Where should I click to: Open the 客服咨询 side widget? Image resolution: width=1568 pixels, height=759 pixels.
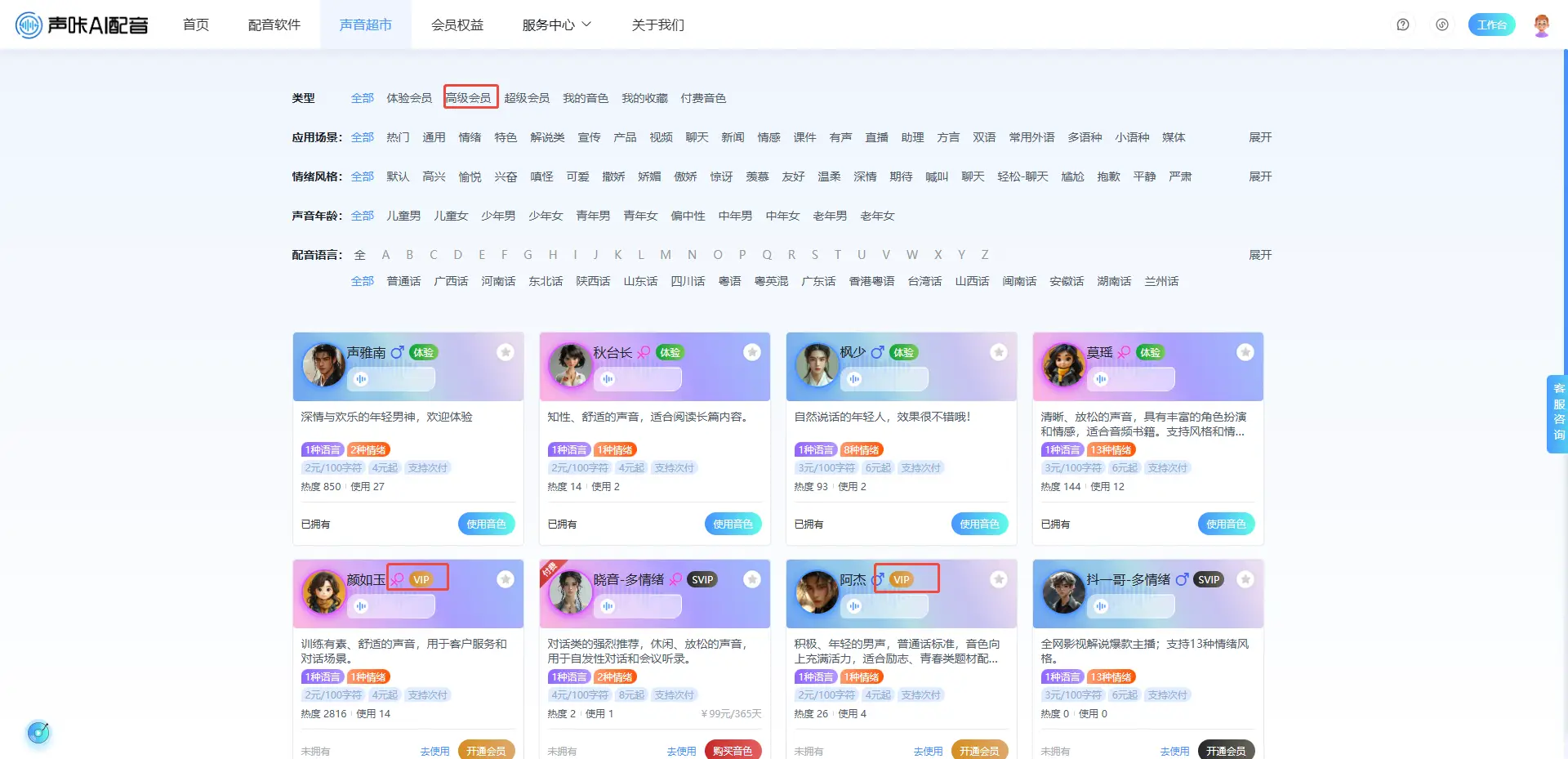tap(1558, 413)
